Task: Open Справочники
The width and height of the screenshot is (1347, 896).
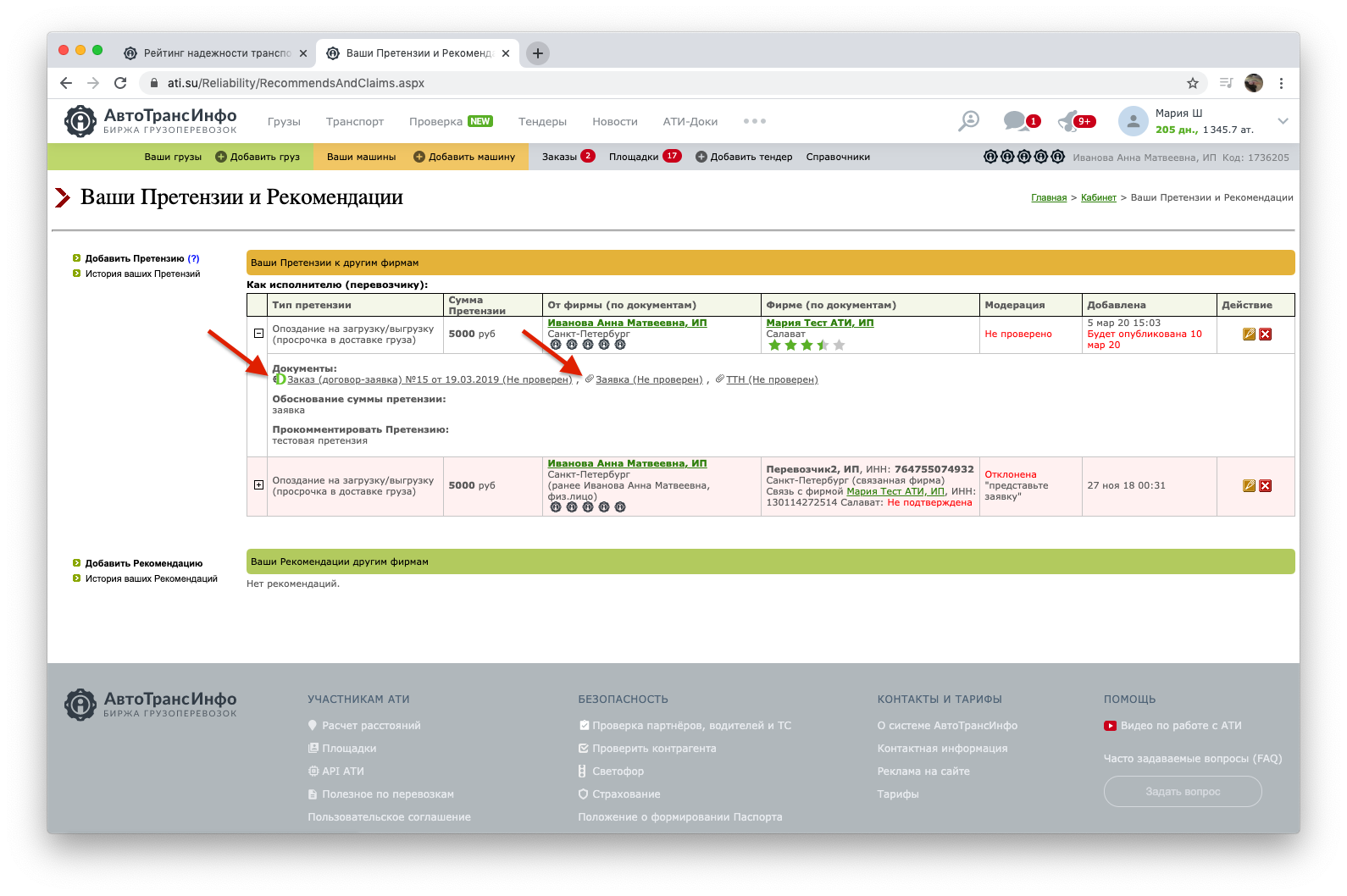Action: point(838,157)
